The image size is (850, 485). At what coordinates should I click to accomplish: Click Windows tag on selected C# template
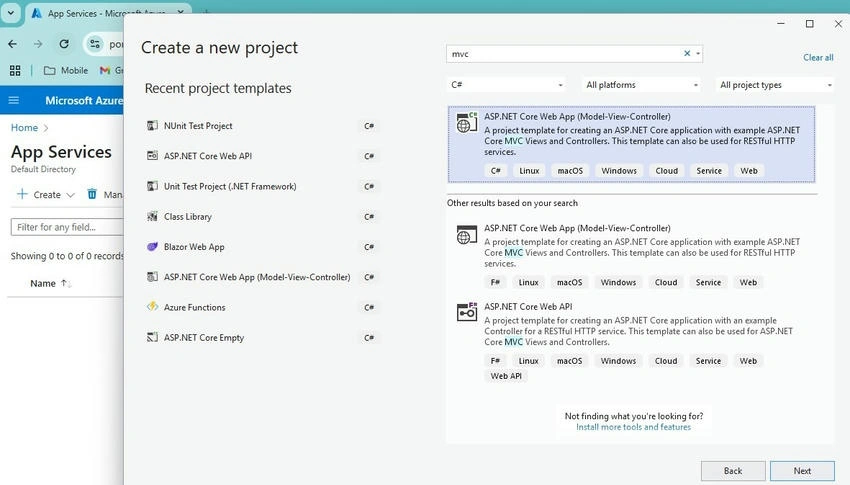tap(619, 171)
